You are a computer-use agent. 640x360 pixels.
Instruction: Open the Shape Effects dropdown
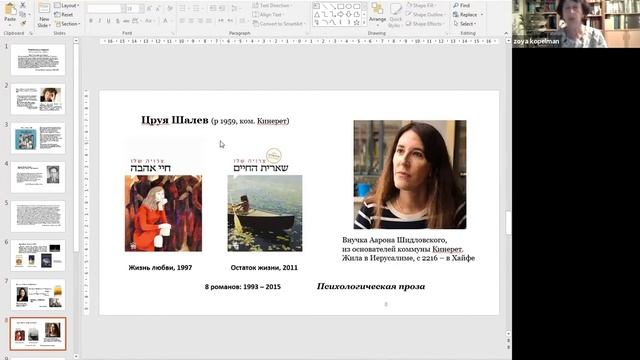(x=424, y=24)
